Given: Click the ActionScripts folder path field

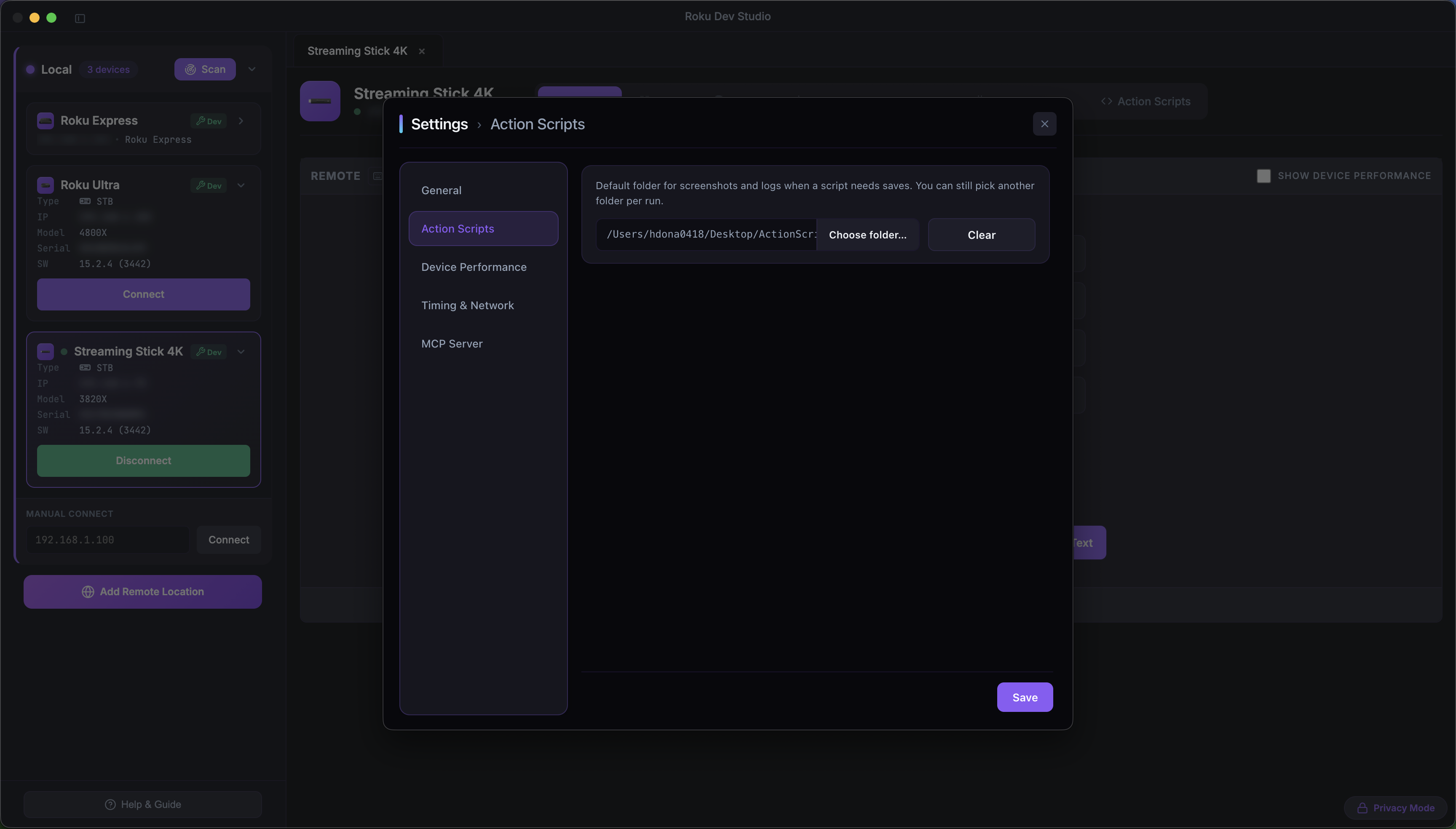Looking at the screenshot, I should pyautogui.click(x=706, y=235).
